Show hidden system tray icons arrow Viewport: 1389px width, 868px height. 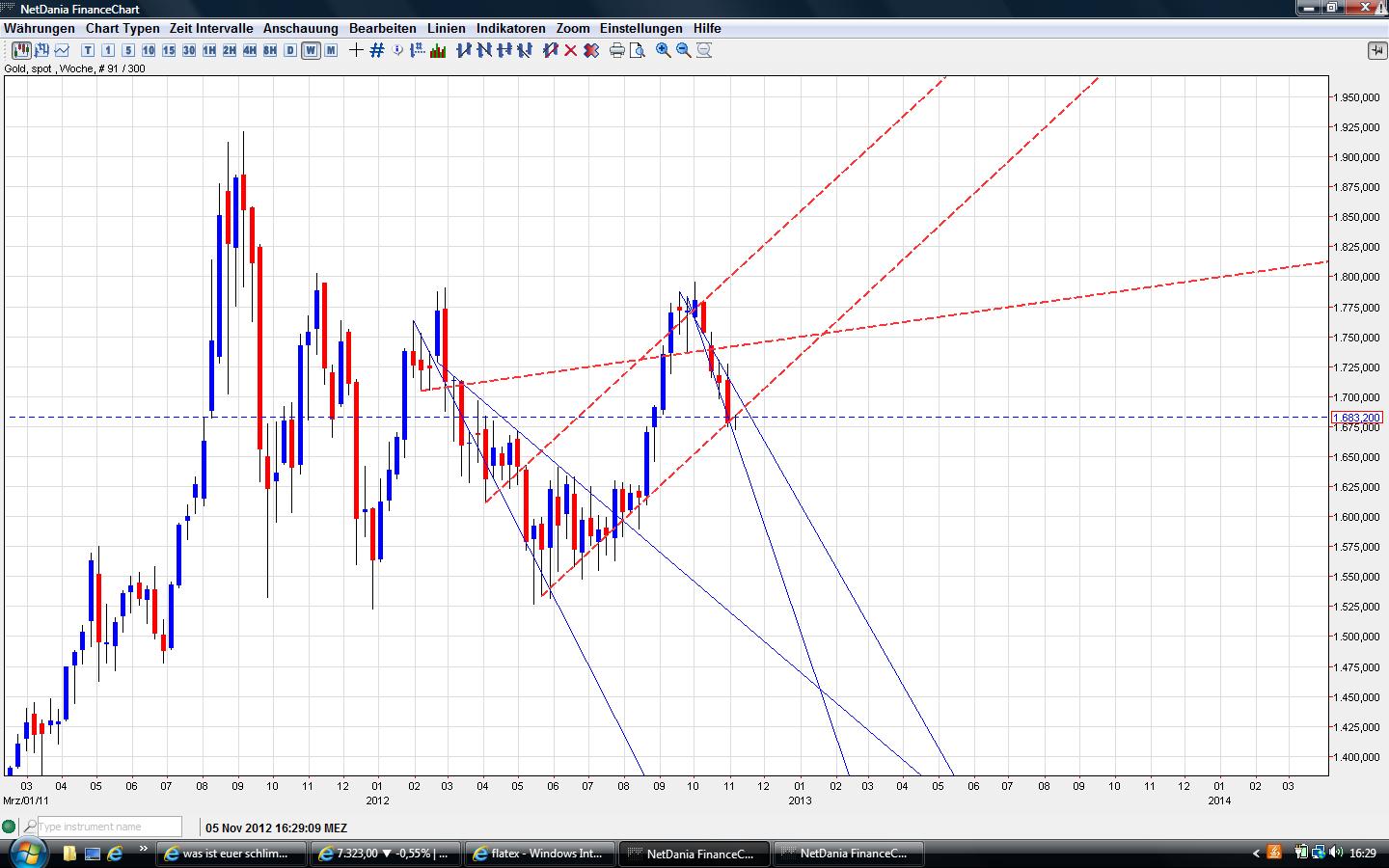[1256, 854]
